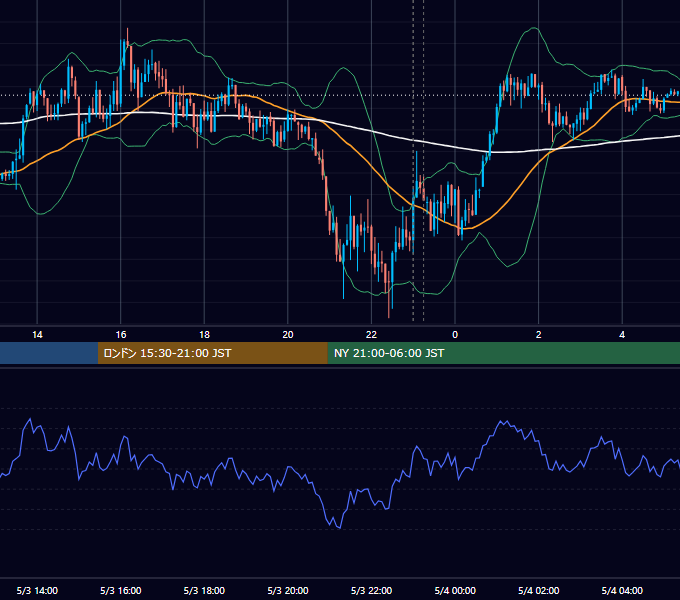Click the 5/4 02:00 time label
The image size is (680, 600).
pyautogui.click(x=538, y=590)
